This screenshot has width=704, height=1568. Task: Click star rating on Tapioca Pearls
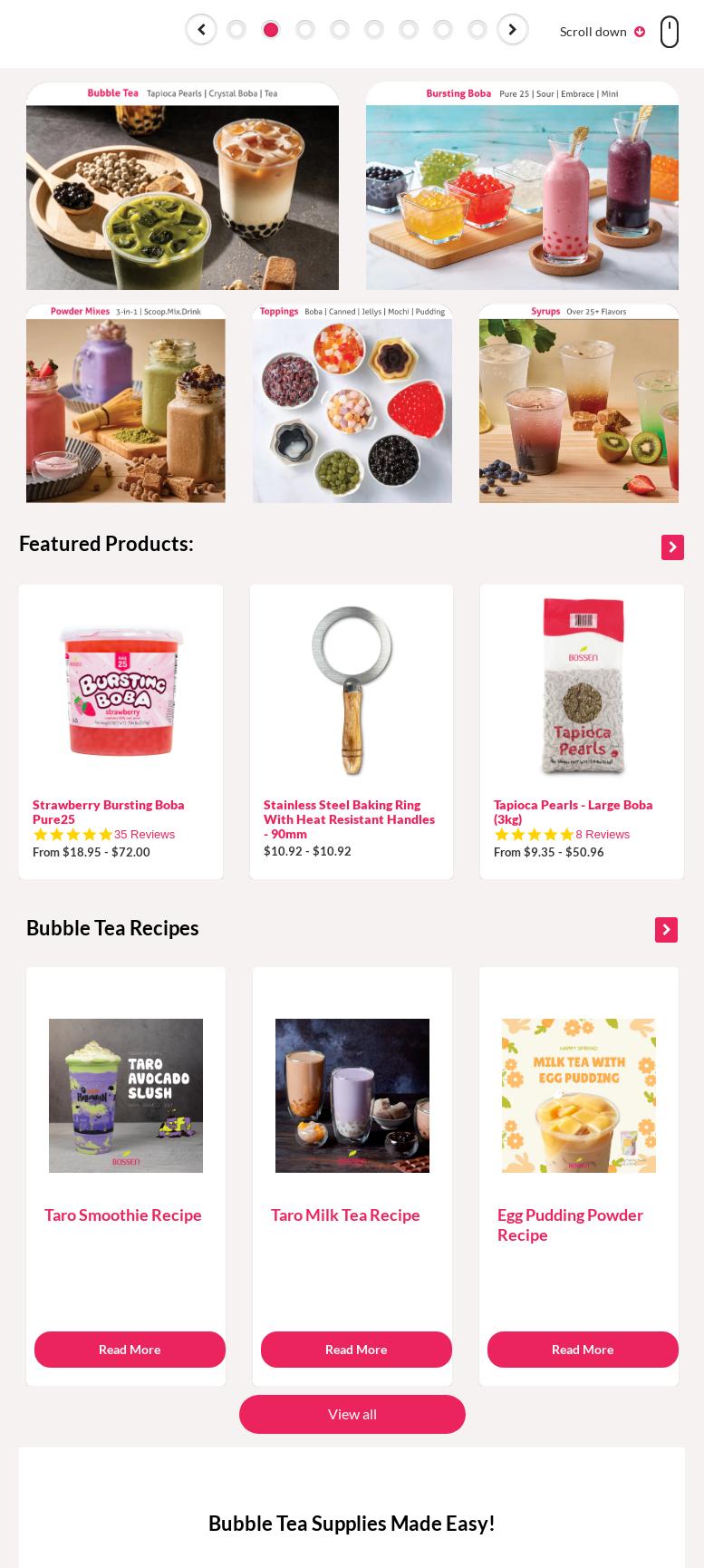[534, 835]
